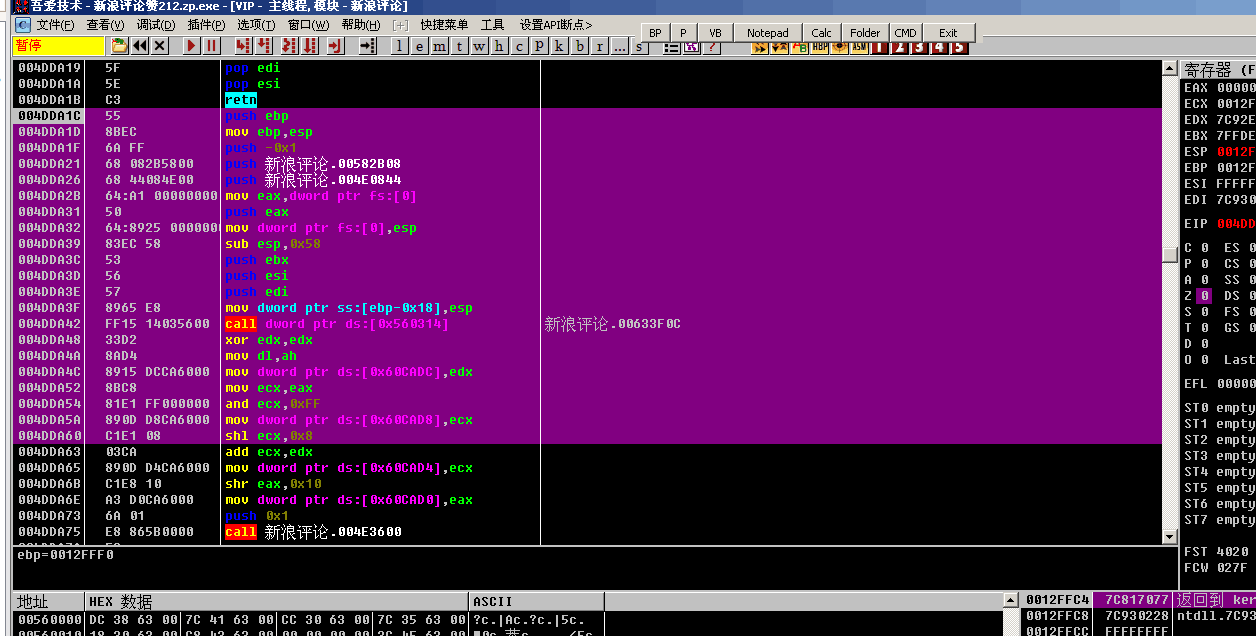This screenshot has width=1256, height=636.
Task: Open the 设置API断点> menu
Action: click(556, 25)
